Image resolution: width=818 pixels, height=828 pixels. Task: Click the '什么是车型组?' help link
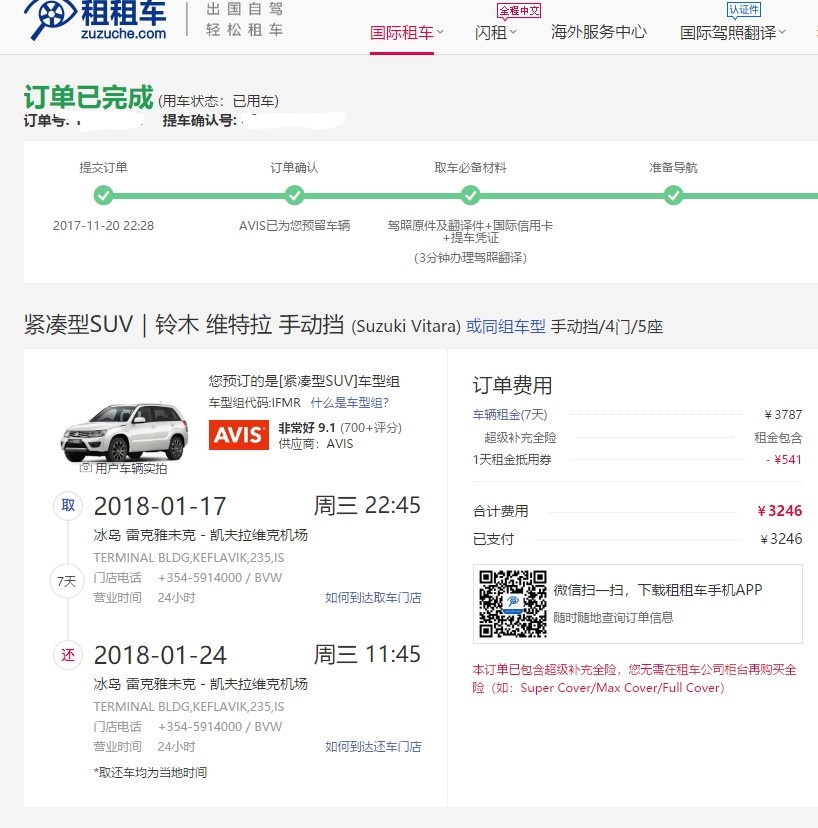349,403
